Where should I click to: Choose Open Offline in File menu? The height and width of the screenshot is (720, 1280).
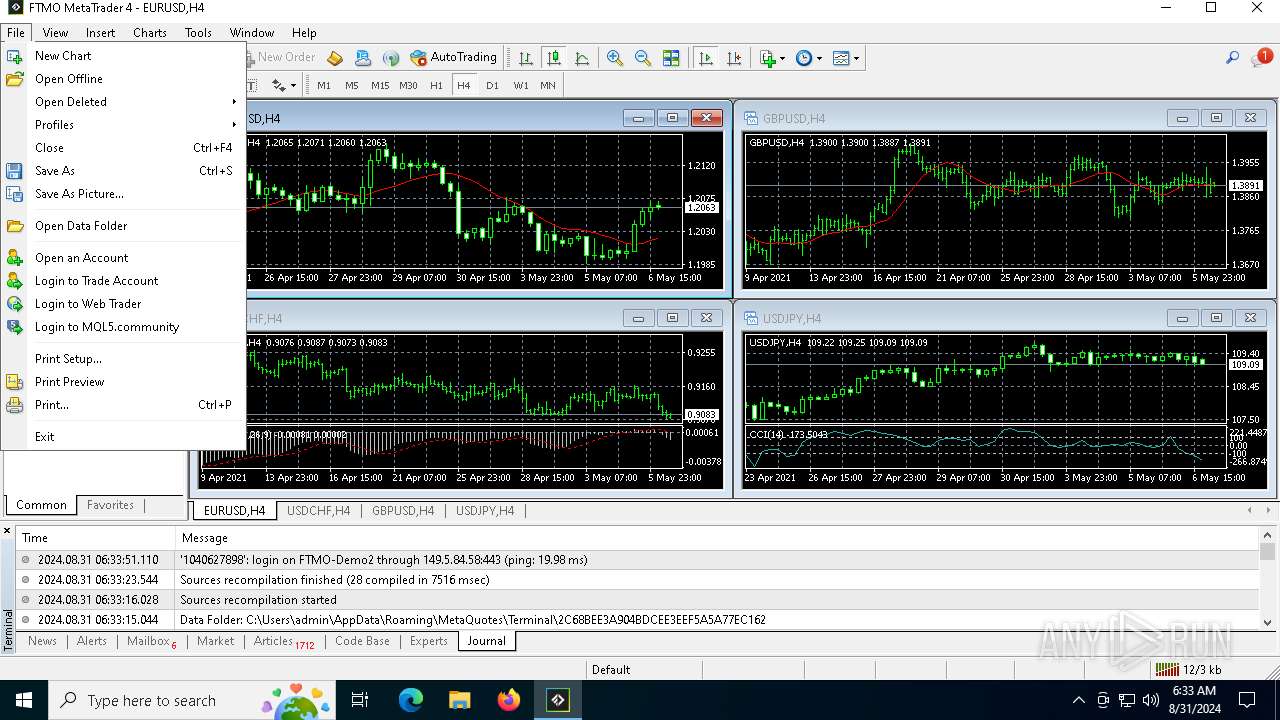[x=123, y=79]
